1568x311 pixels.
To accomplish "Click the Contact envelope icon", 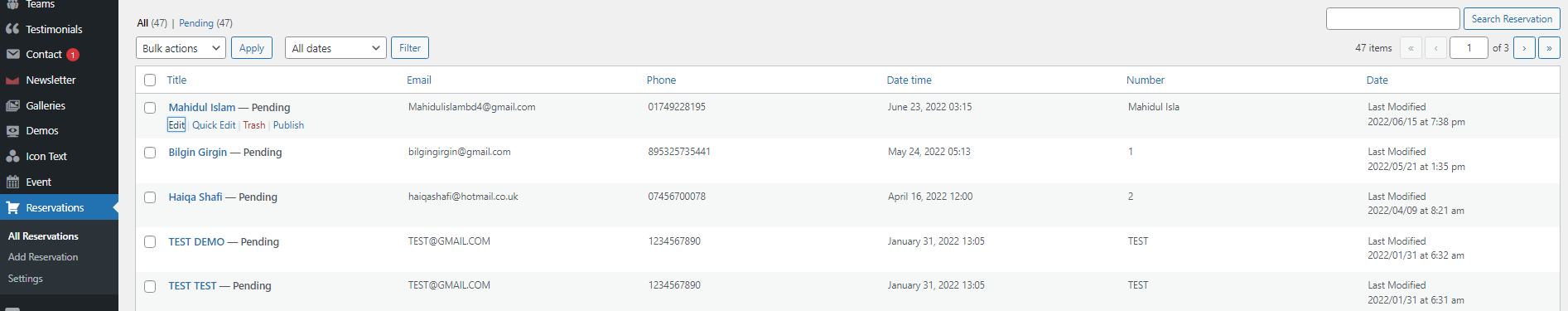I will pos(12,55).
